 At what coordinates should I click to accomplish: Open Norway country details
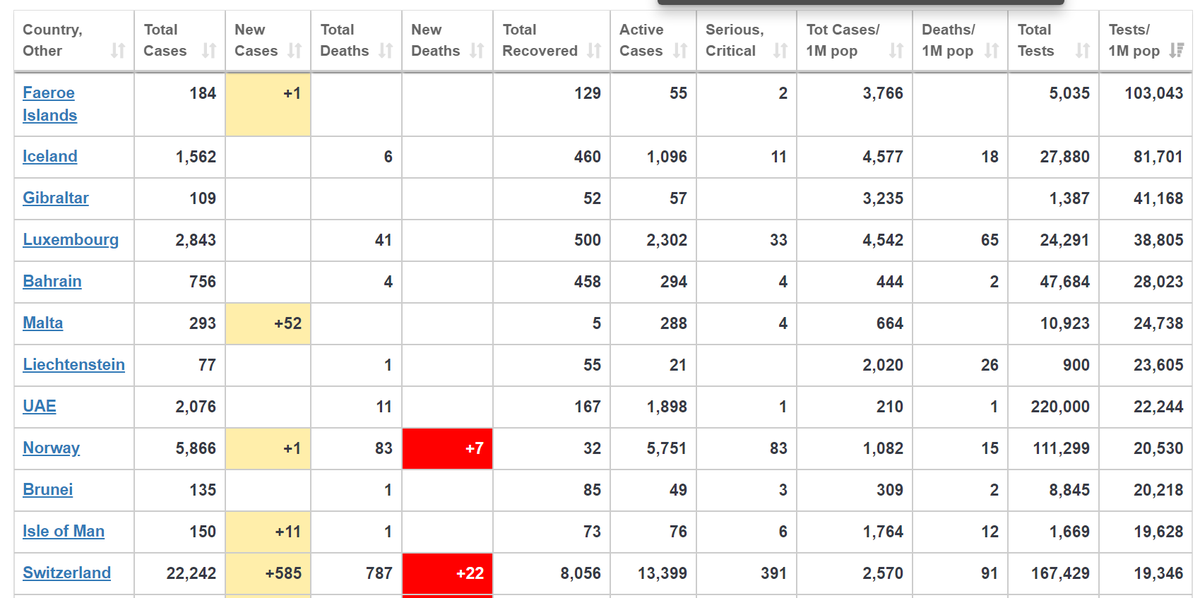(51, 448)
